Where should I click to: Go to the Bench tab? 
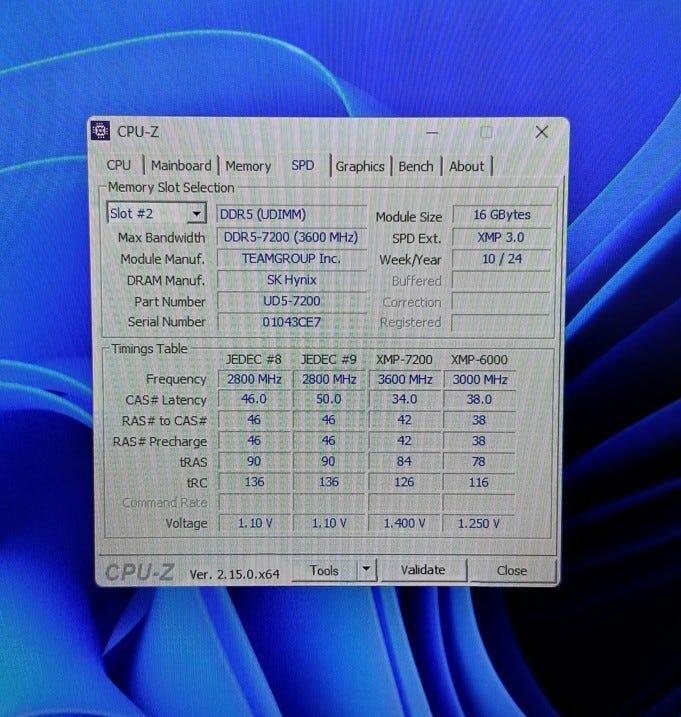click(416, 166)
